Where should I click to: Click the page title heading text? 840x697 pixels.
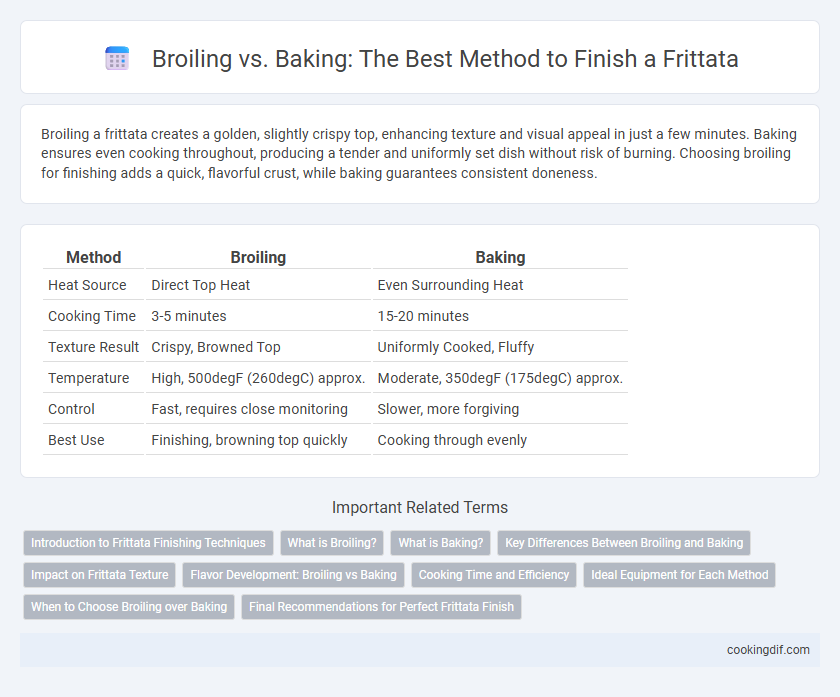click(445, 58)
